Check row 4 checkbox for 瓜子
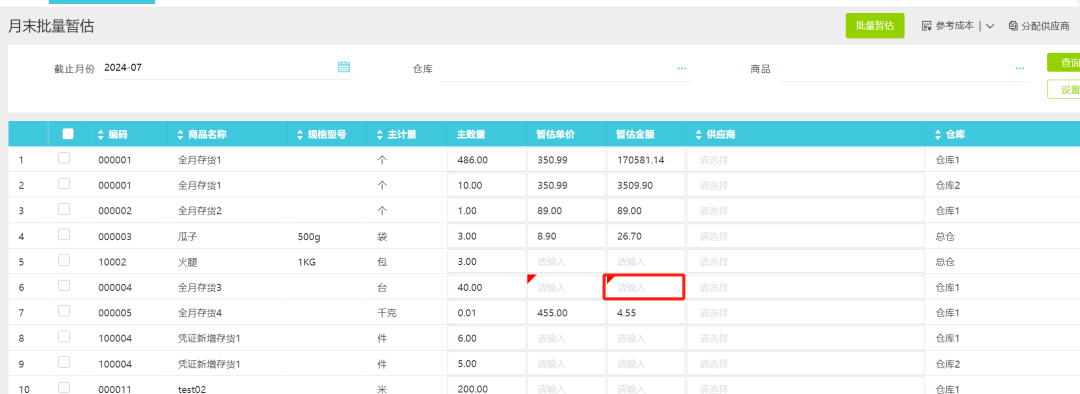This screenshot has height=394, width=1080. click(x=64, y=234)
